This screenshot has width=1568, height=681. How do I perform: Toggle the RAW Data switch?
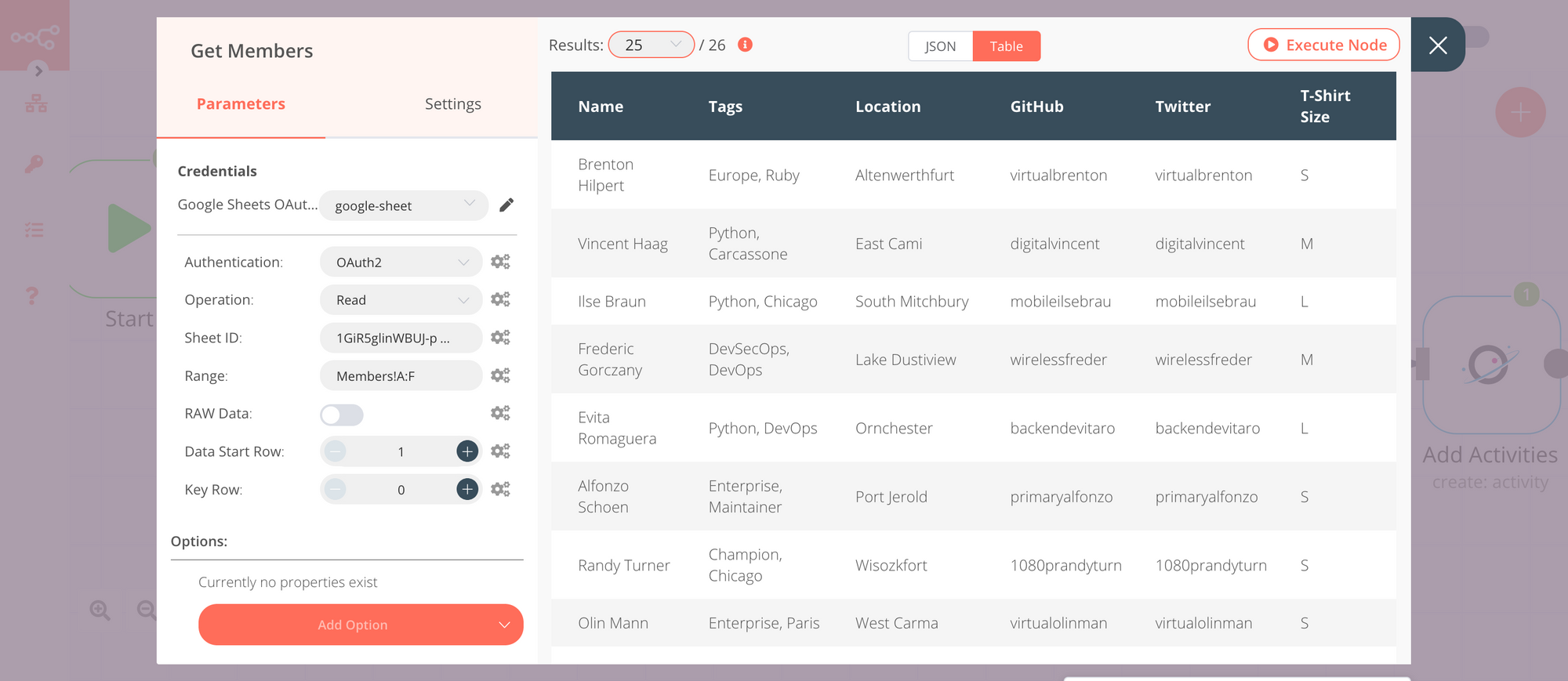[x=342, y=415]
